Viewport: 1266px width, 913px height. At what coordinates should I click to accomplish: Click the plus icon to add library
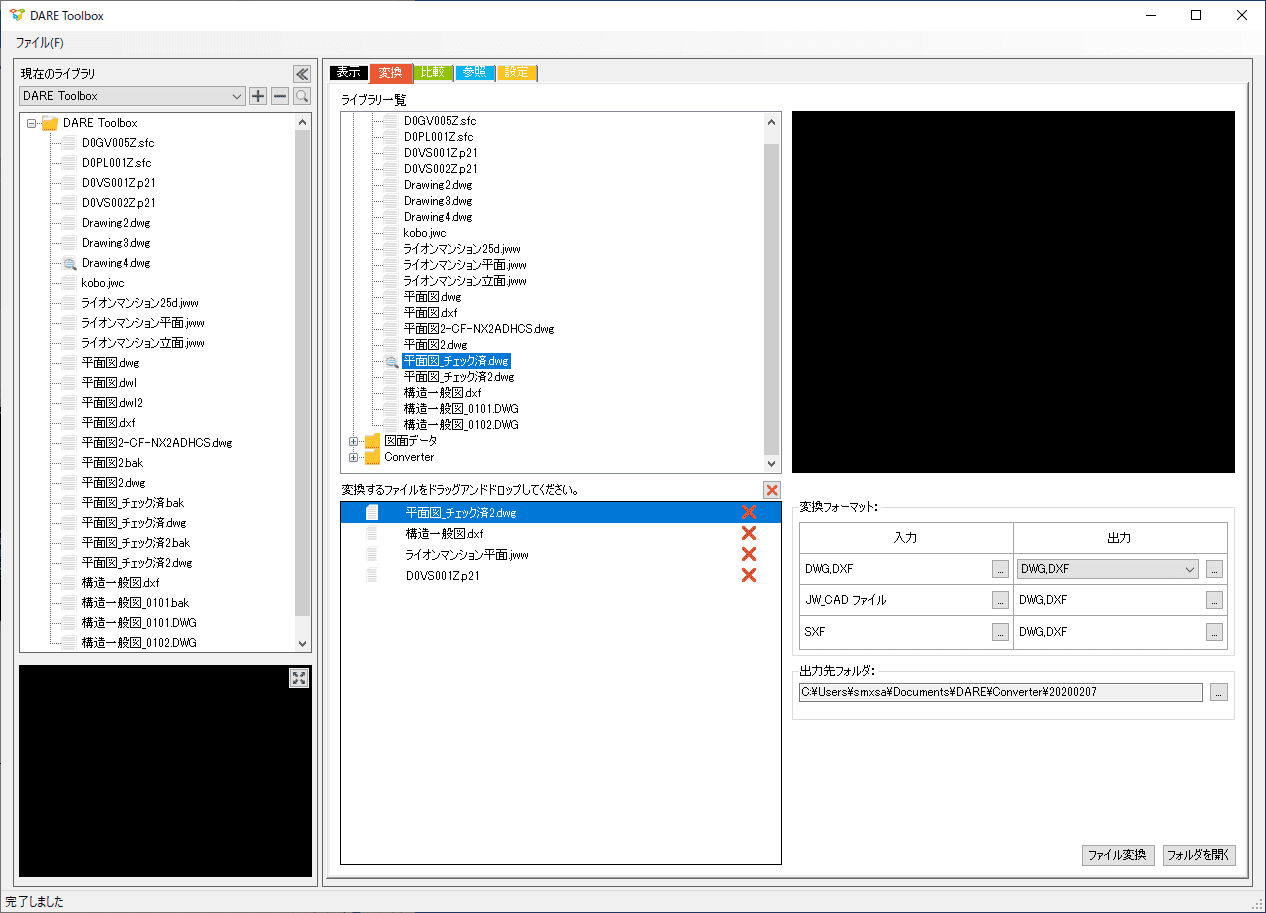258,96
